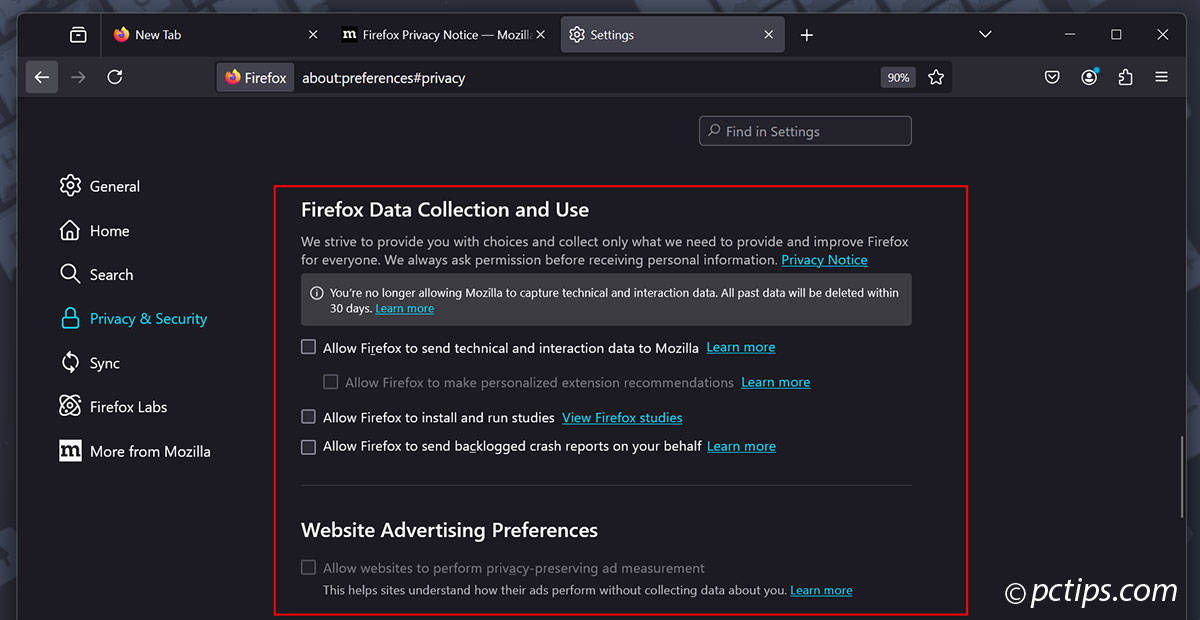Open the Firefox View icon in tab bar
Viewport: 1200px width, 620px height.
click(78, 35)
